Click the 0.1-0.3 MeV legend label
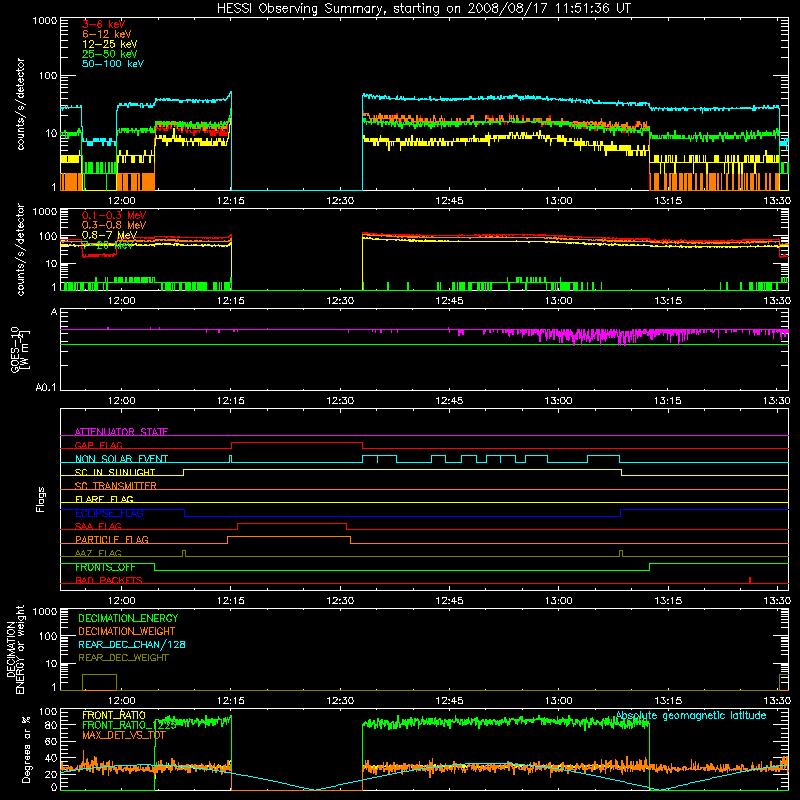This screenshot has width=800, height=800. (x=114, y=215)
